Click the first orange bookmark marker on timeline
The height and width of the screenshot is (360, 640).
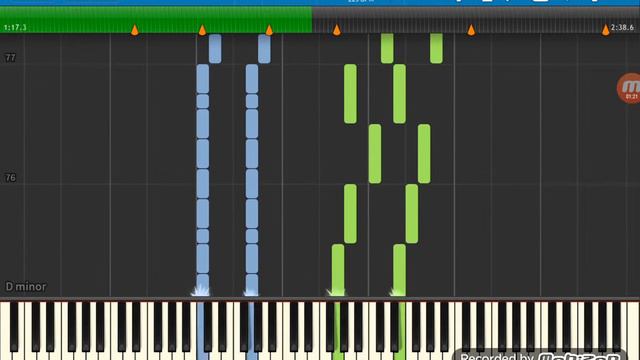click(134, 30)
